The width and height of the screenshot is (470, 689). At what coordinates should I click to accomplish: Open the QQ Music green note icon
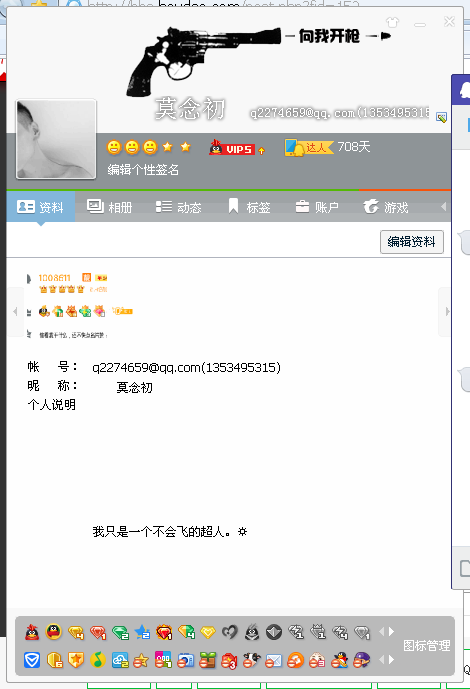click(98, 660)
